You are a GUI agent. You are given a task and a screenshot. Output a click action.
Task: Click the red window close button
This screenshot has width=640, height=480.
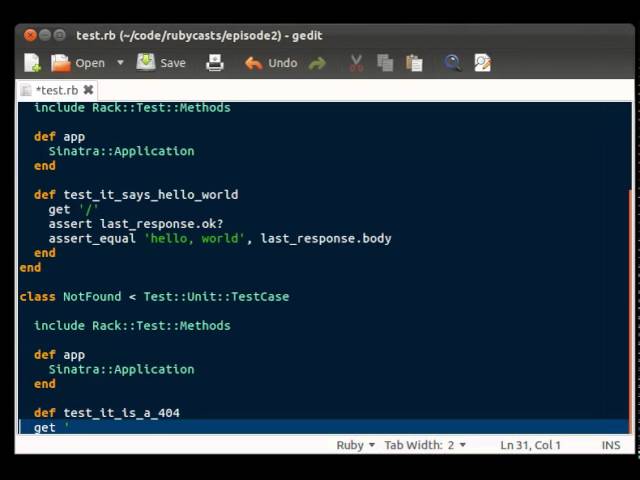click(x=30, y=36)
